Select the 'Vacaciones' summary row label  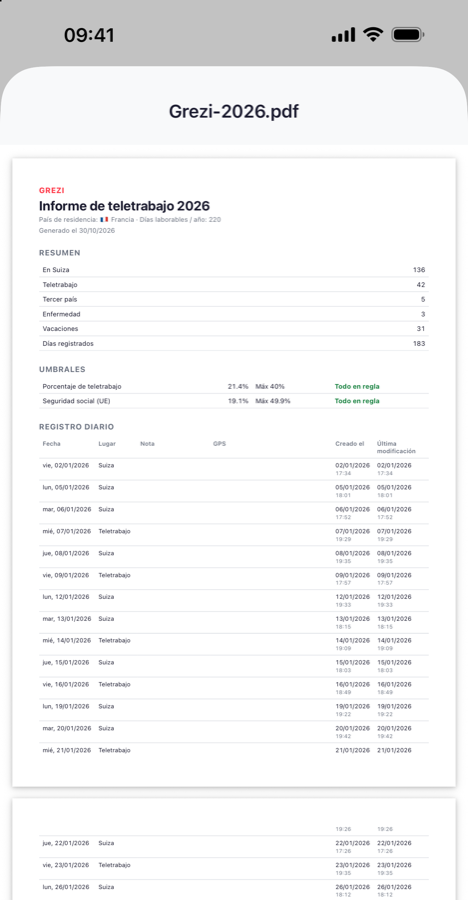tap(60, 329)
